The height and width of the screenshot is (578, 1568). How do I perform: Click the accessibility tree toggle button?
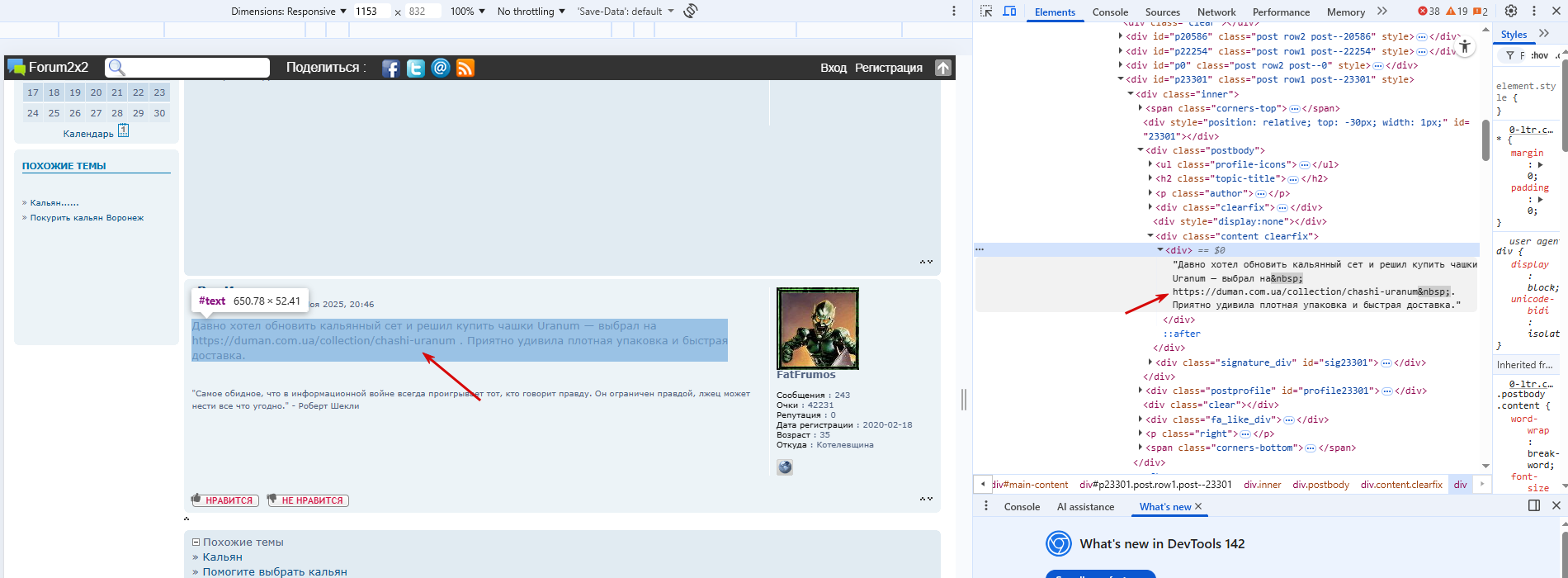click(x=1465, y=46)
